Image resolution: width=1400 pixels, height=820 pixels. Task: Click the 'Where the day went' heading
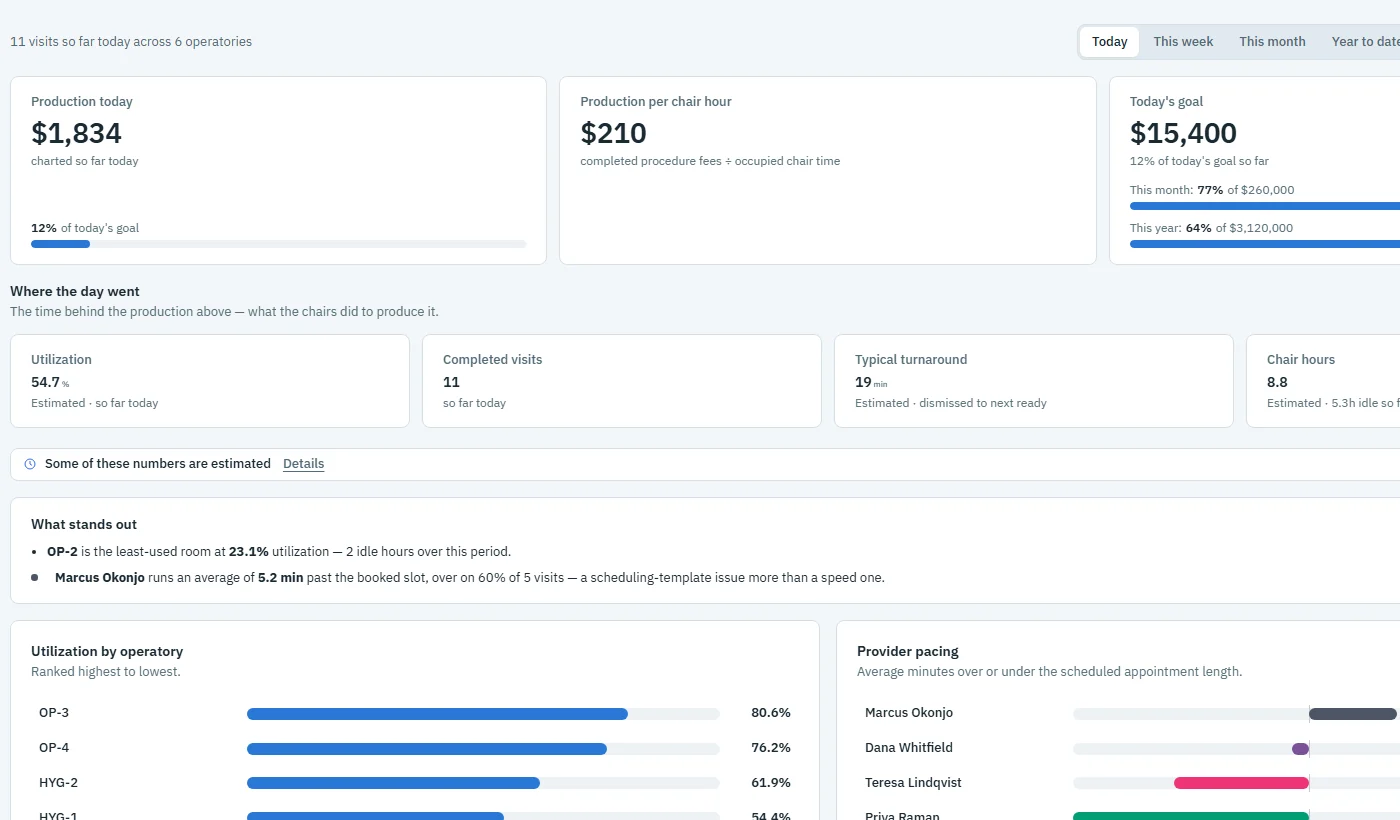tap(75, 292)
